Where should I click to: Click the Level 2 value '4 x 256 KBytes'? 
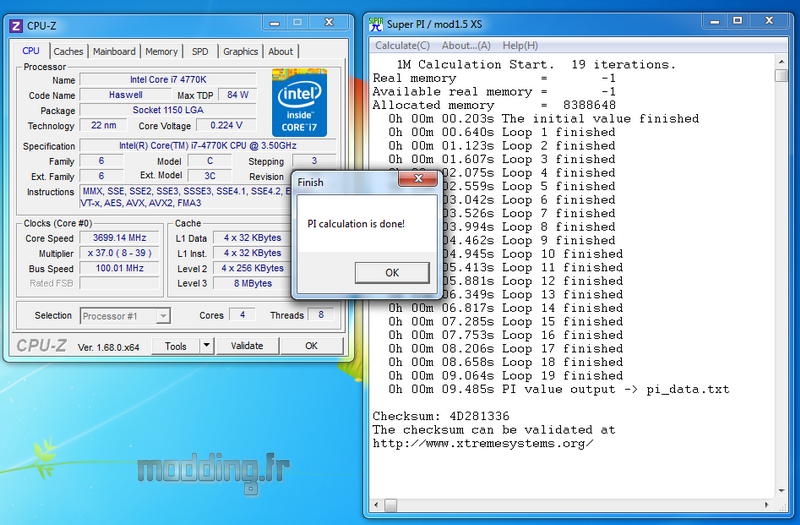[253, 268]
